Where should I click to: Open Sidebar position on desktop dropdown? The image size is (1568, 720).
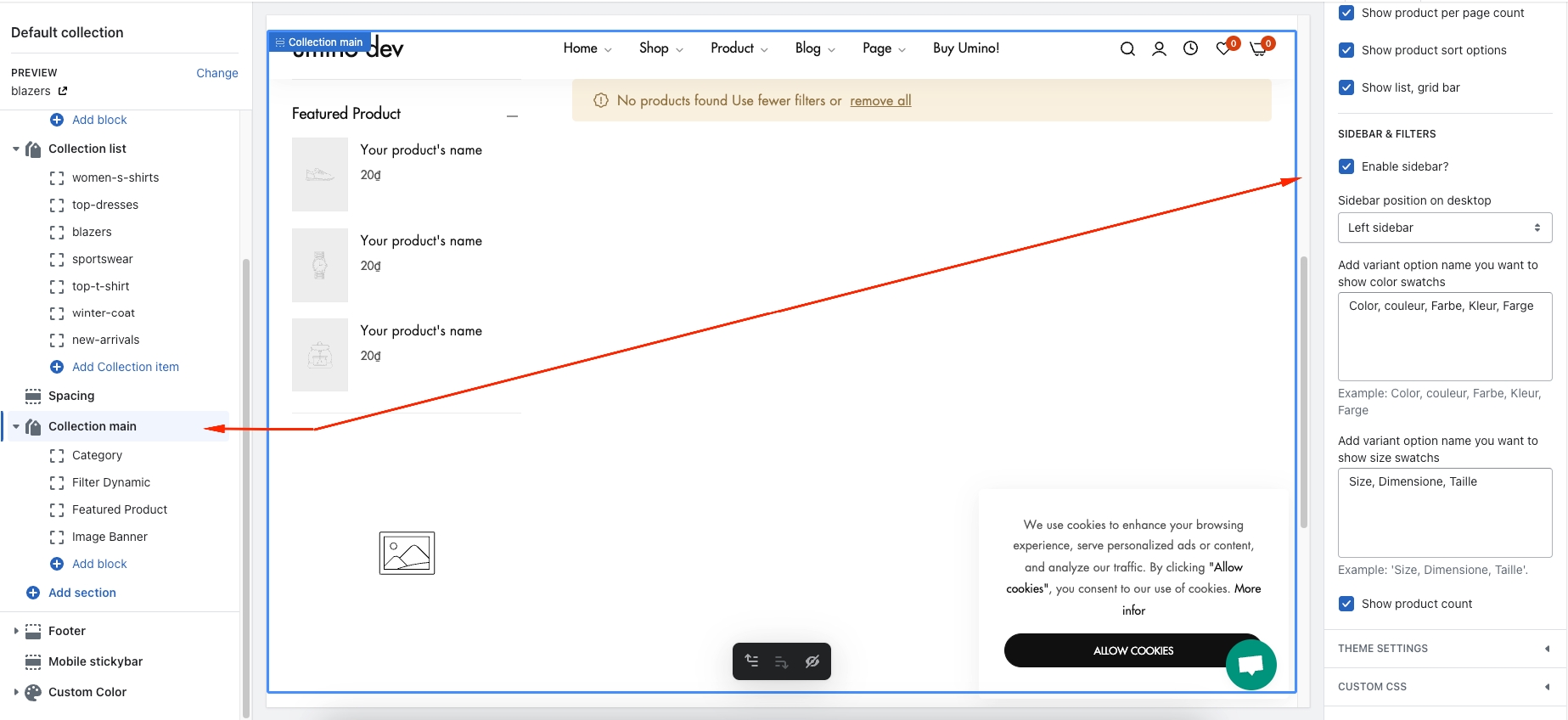point(1444,228)
